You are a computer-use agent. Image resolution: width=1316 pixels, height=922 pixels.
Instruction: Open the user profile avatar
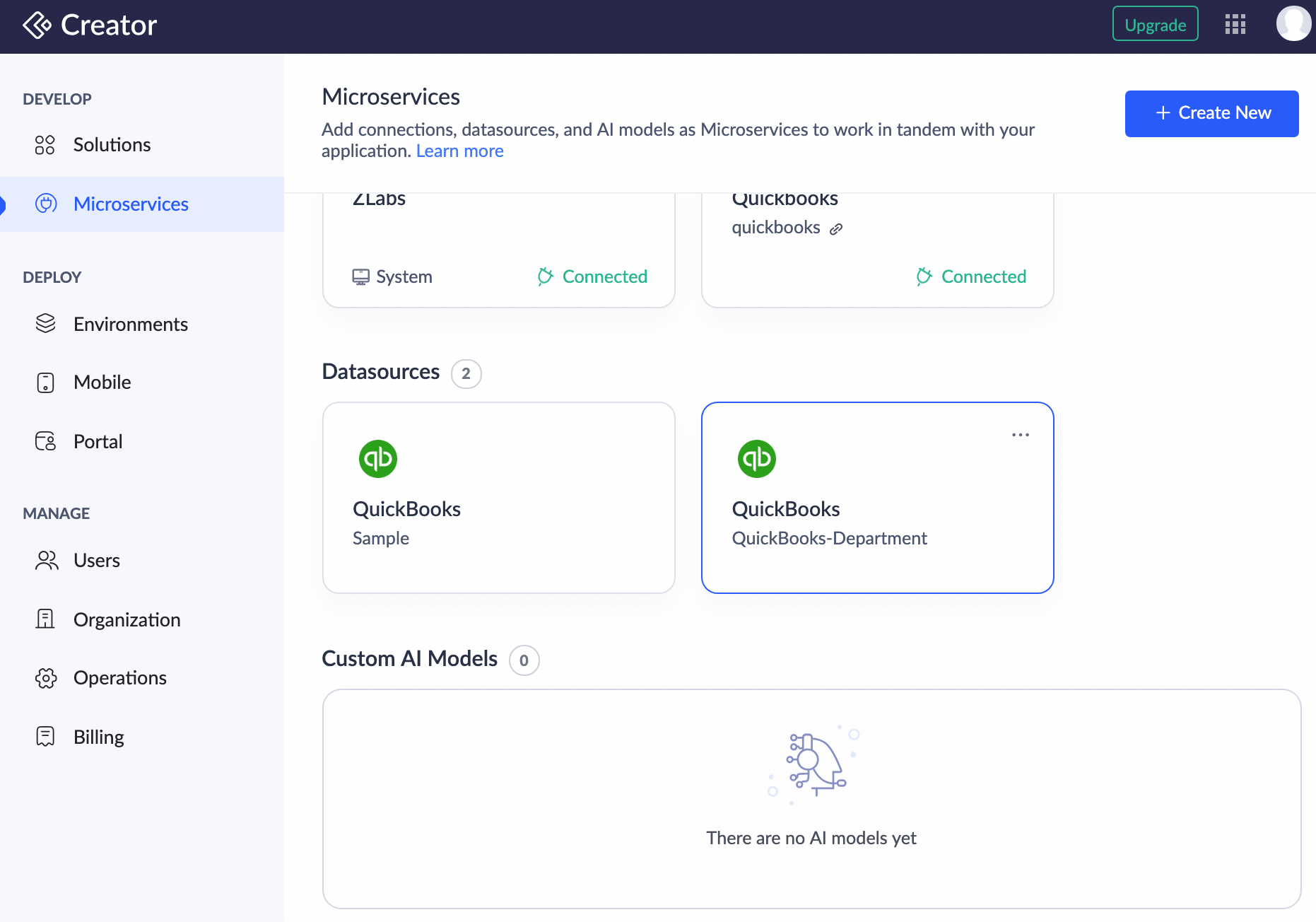coord(1293,23)
